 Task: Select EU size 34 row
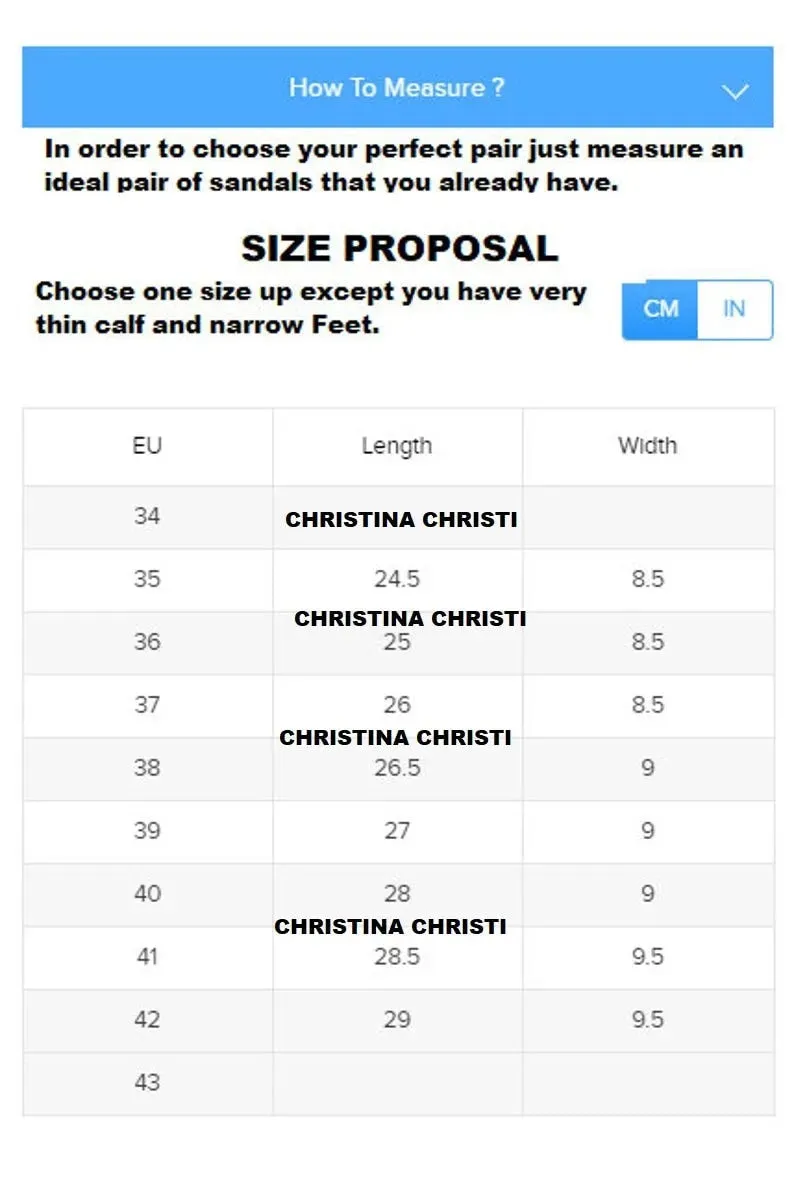pyautogui.click(x=399, y=518)
